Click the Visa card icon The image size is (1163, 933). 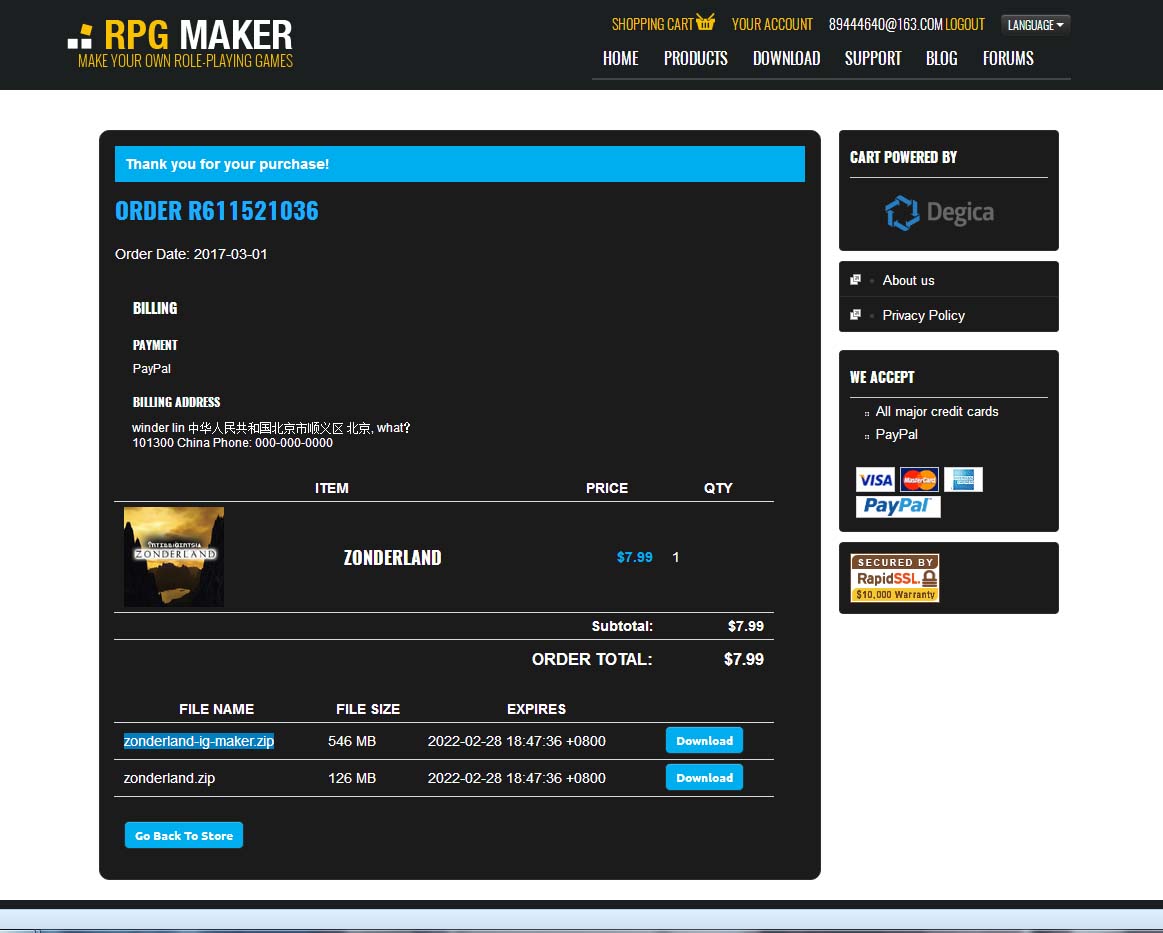pyautogui.click(x=875, y=480)
